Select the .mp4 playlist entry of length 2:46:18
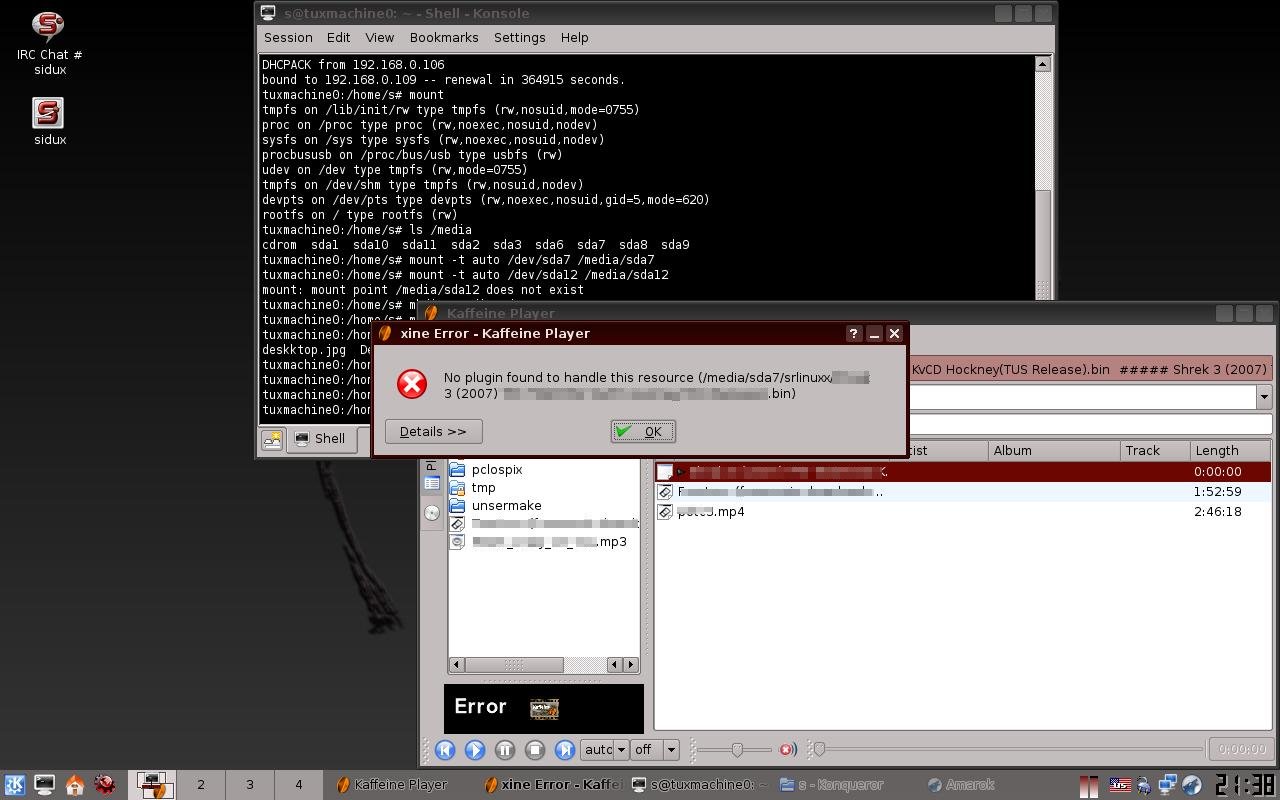Screen dimensions: 1280x800 pyautogui.click(x=962, y=512)
